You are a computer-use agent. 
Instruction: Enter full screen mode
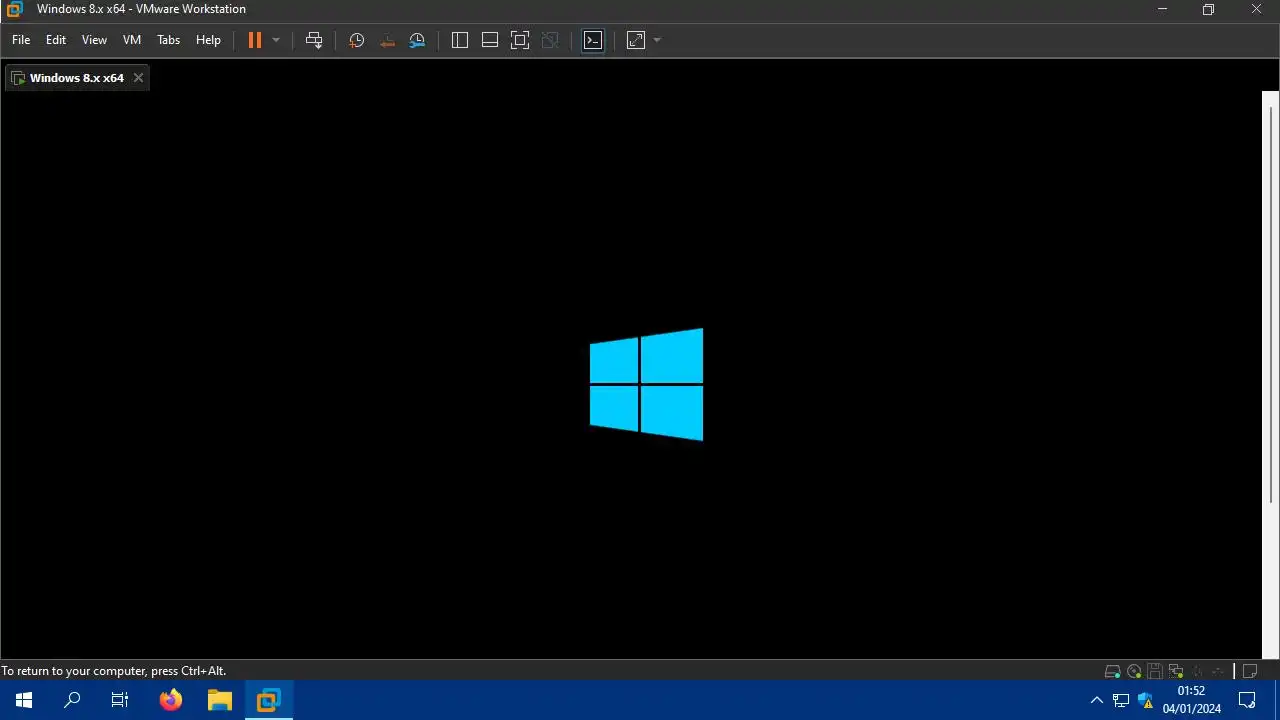click(x=520, y=40)
